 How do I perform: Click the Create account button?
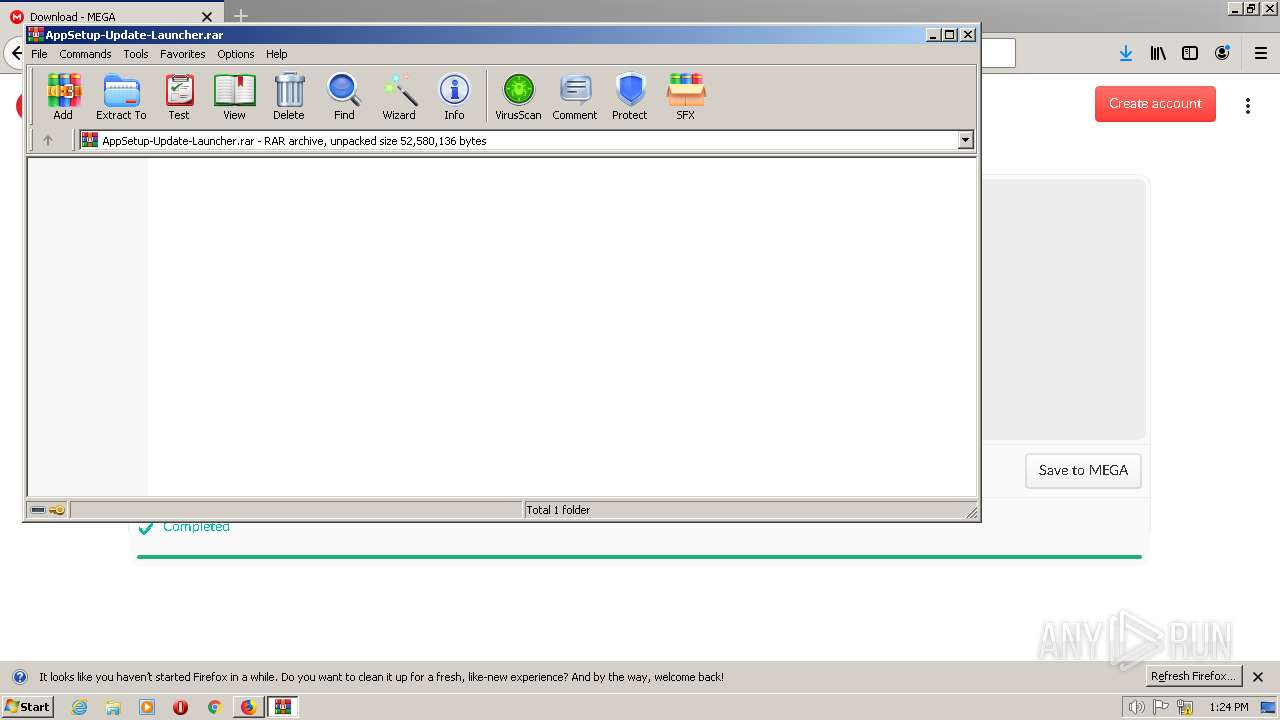pyautogui.click(x=1155, y=104)
